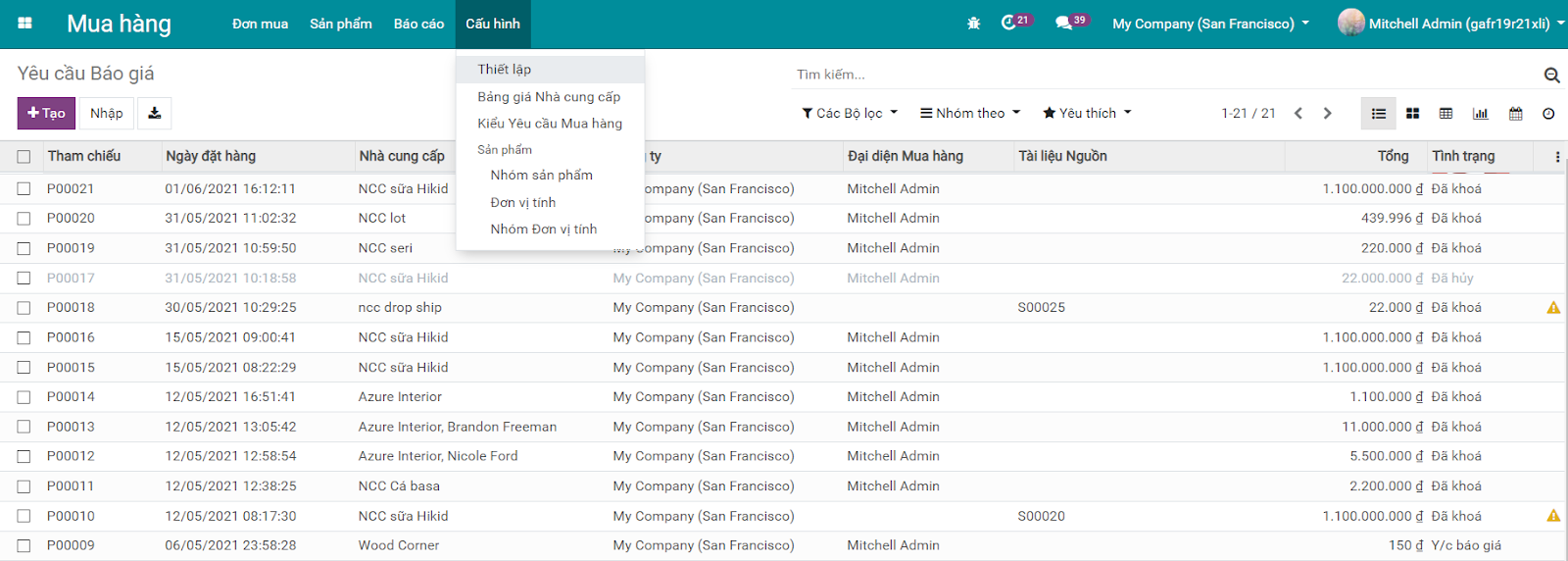Sort by Tài liệu Nguồn header
This screenshot has width=1568, height=561.
(1062, 156)
